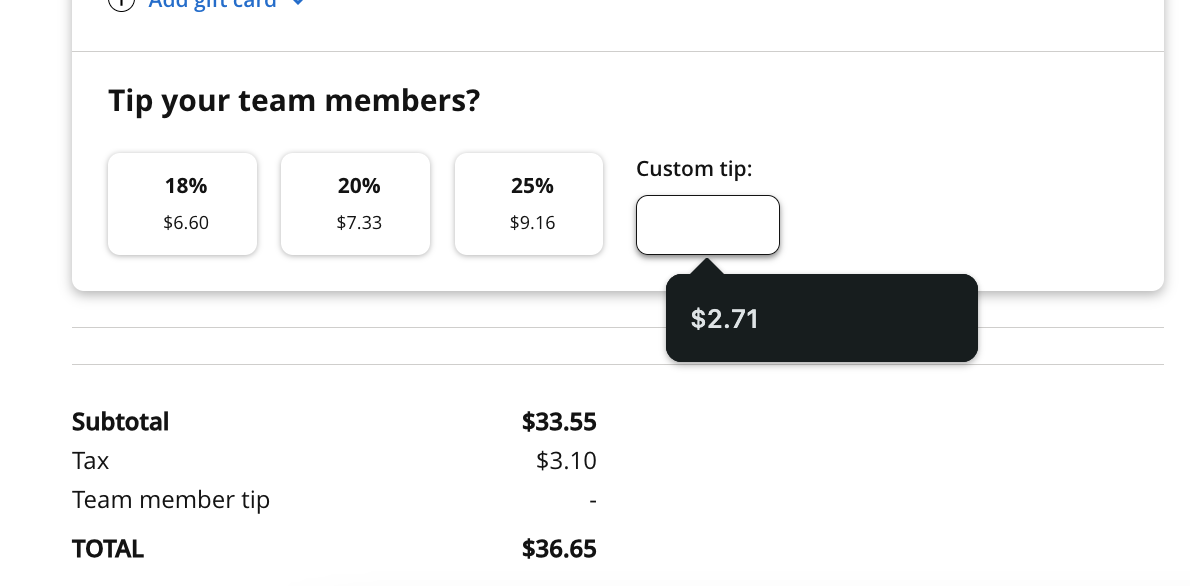The image size is (1190, 586).
Task: Click the Tax amount of $3.10
Action: (x=565, y=460)
